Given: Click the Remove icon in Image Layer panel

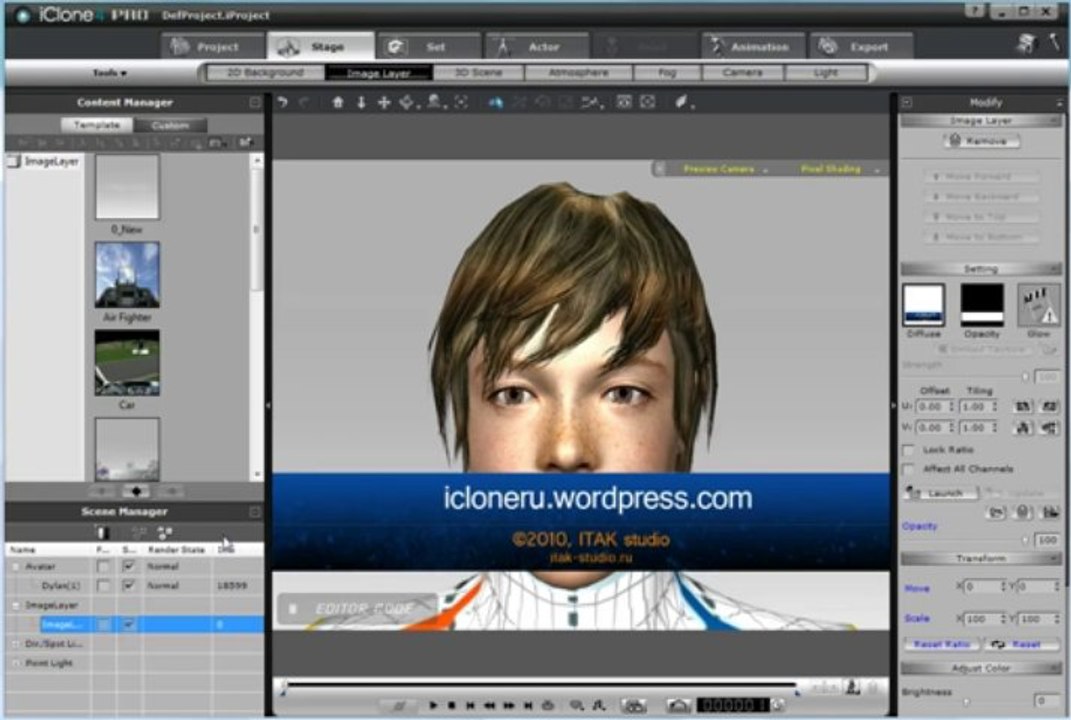Looking at the screenshot, I should coord(982,141).
